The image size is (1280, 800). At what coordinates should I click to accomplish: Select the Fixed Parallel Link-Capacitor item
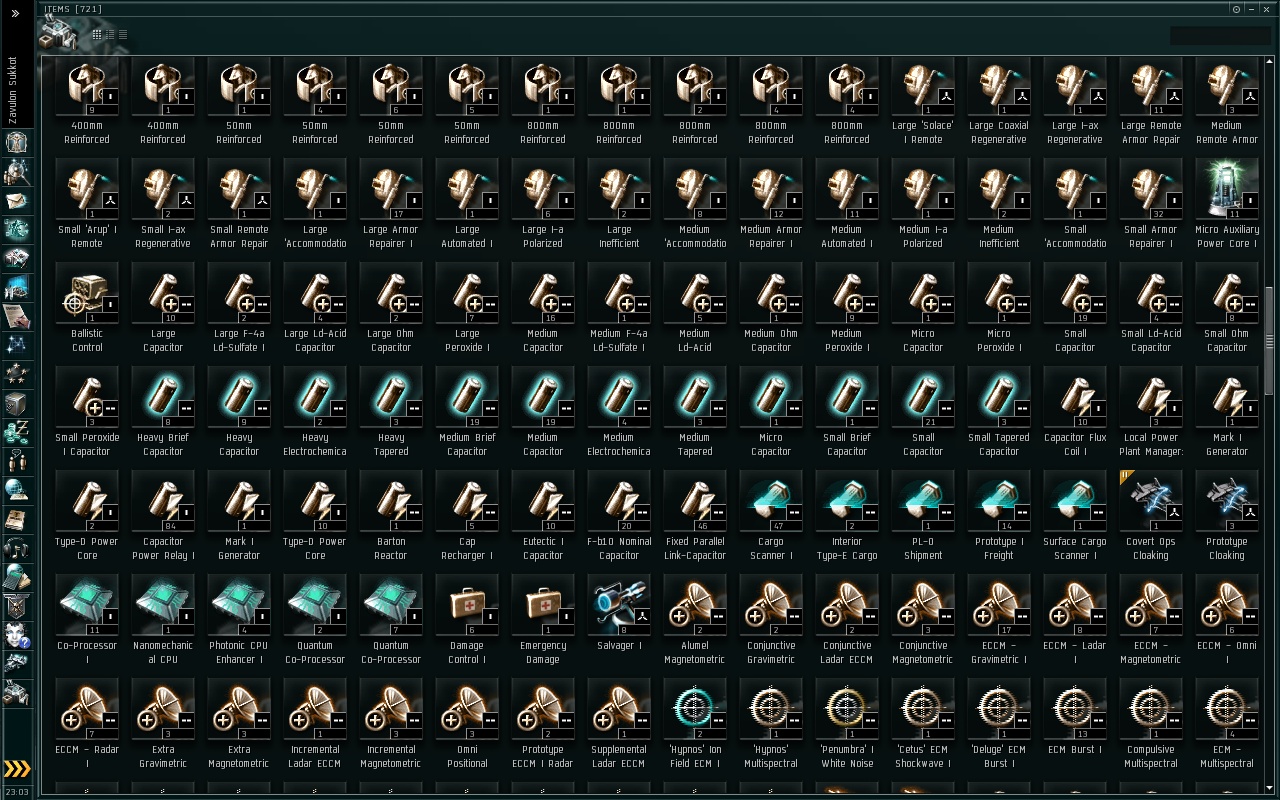(695, 517)
